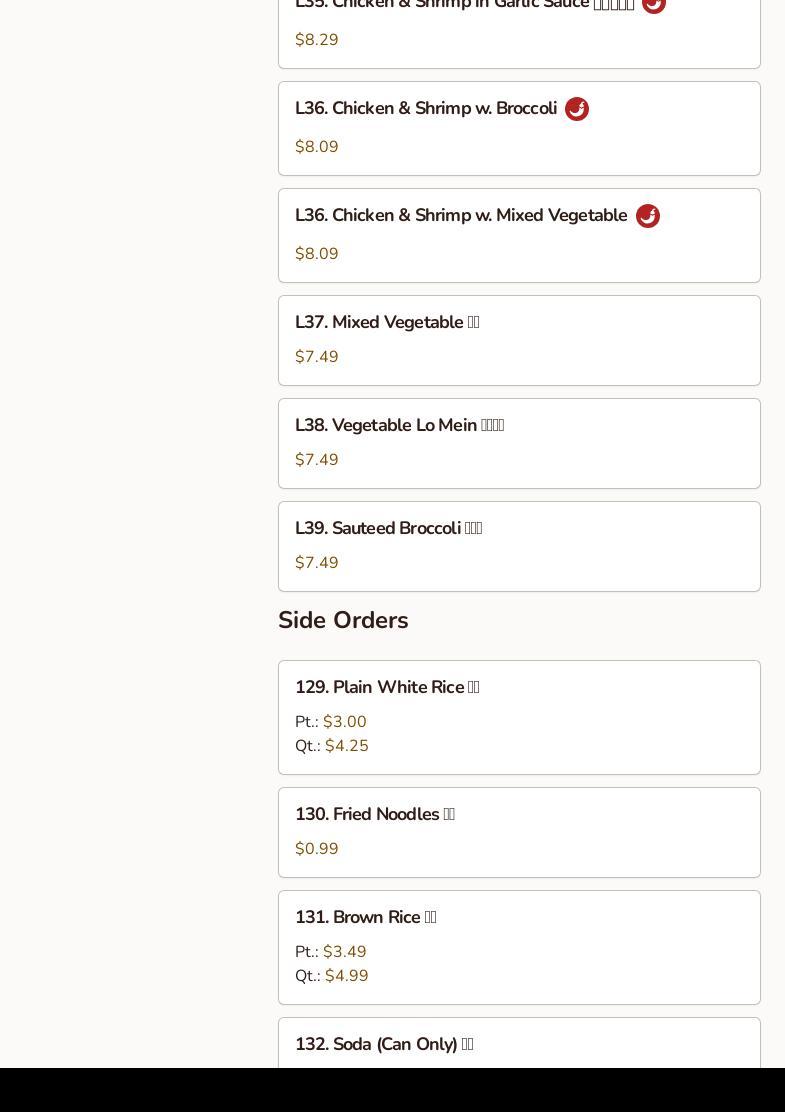
Task: Click Brown Rice pint price $3.49
Action: click(x=345, y=952)
